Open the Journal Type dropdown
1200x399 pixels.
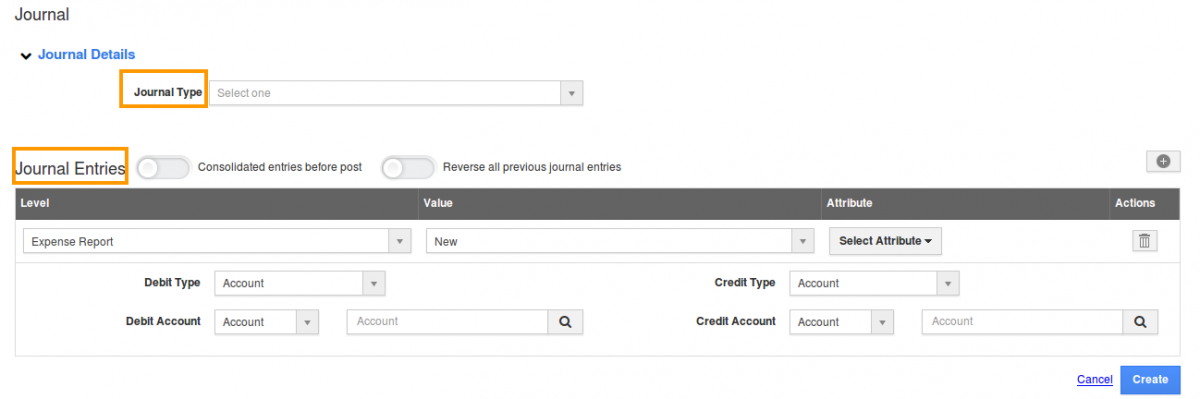pos(396,93)
